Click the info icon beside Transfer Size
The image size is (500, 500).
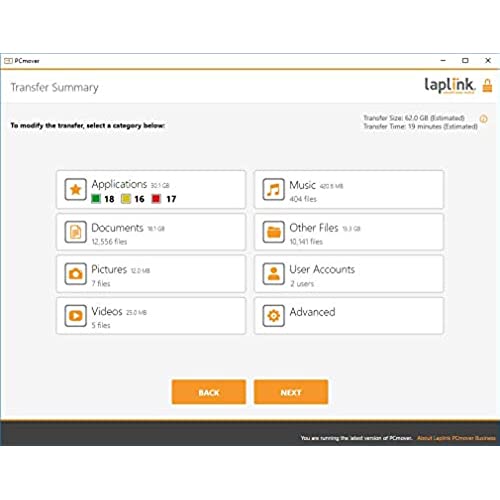tap(483, 119)
